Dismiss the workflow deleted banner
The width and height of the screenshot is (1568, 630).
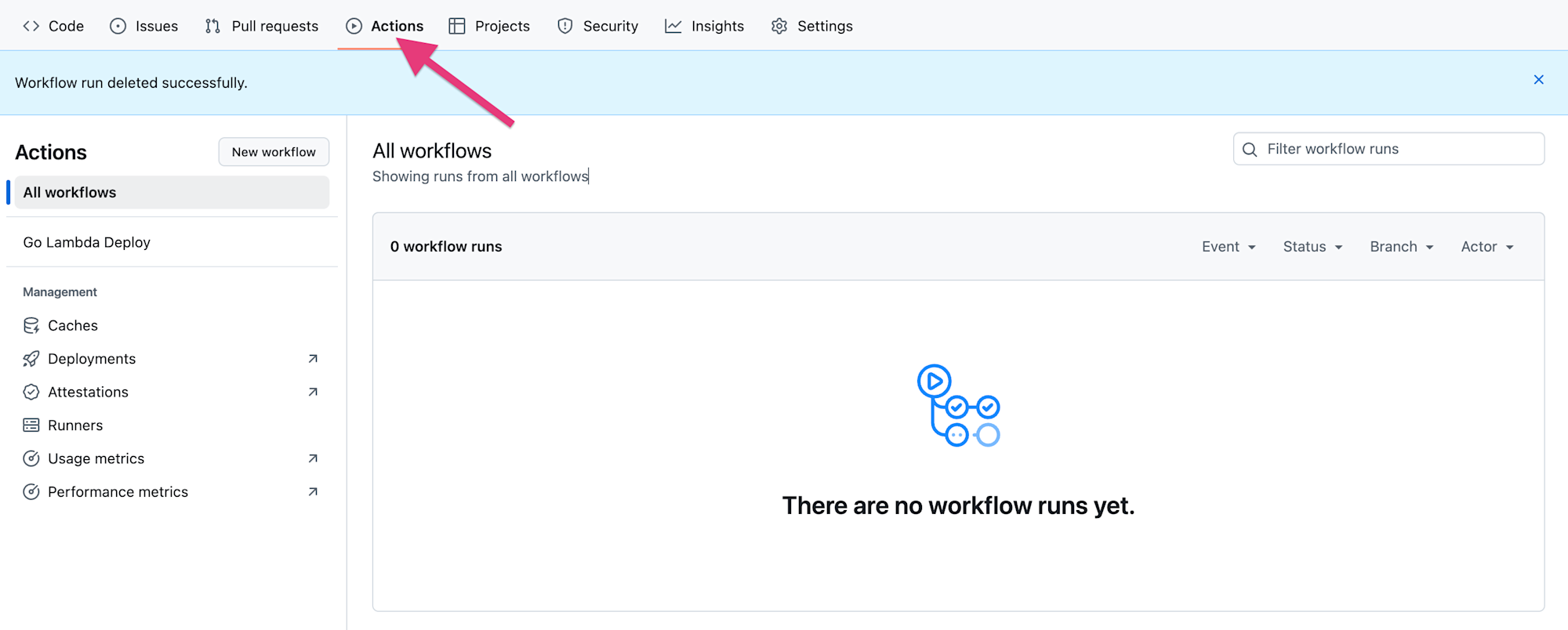pyautogui.click(x=1539, y=80)
